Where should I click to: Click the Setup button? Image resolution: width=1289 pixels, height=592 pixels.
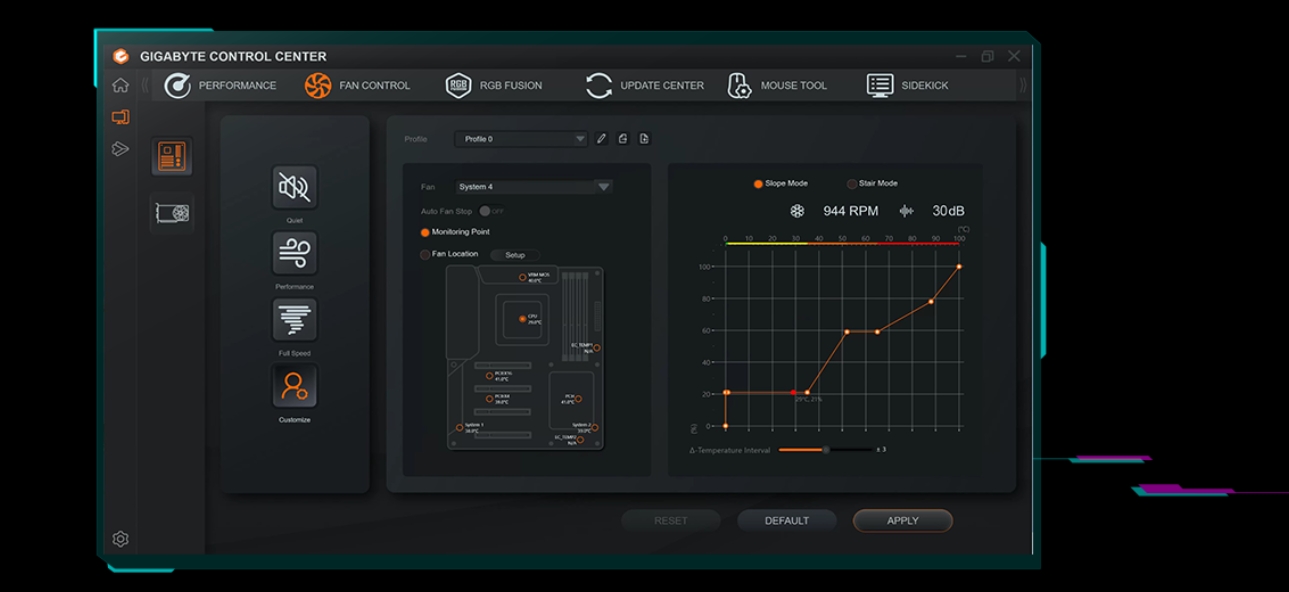coord(515,255)
